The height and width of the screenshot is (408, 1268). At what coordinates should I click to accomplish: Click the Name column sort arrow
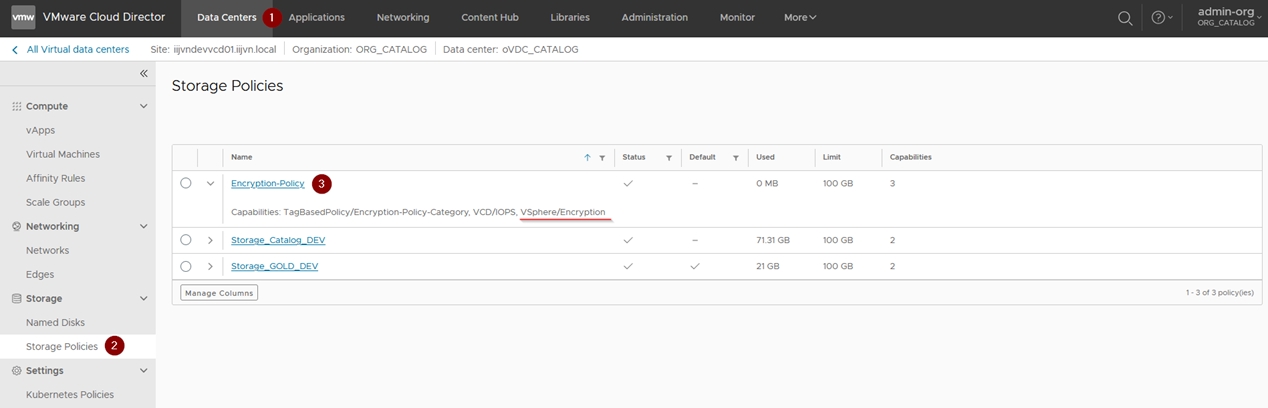pos(587,158)
